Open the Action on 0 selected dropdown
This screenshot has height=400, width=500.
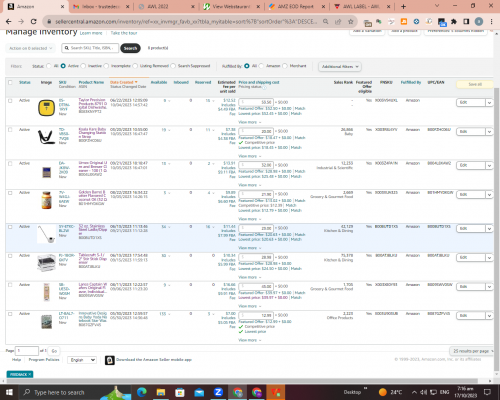pos(30,48)
